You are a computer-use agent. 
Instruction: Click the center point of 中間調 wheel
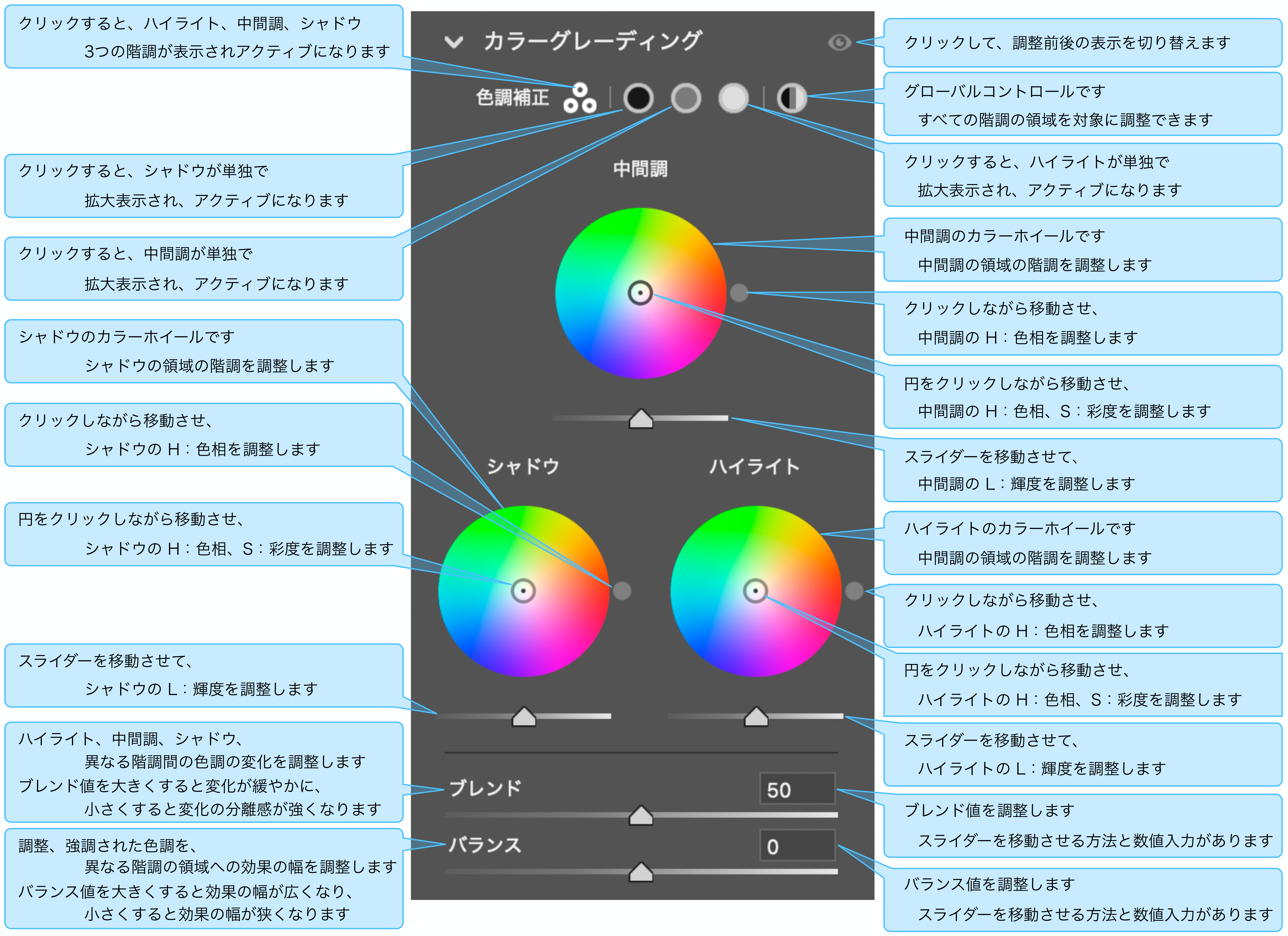click(x=641, y=293)
